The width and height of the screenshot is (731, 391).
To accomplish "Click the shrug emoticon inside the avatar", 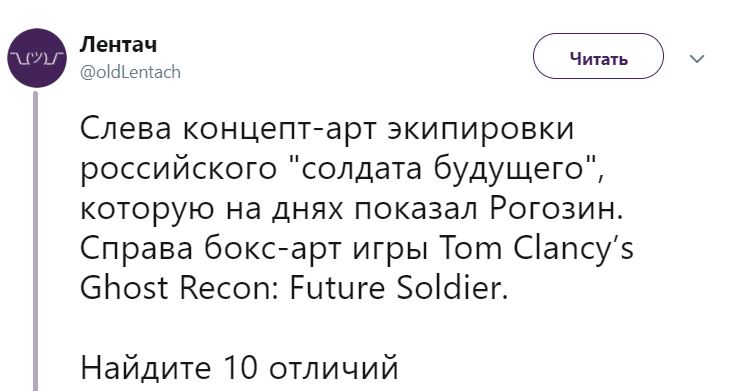I will pos(37,59).
